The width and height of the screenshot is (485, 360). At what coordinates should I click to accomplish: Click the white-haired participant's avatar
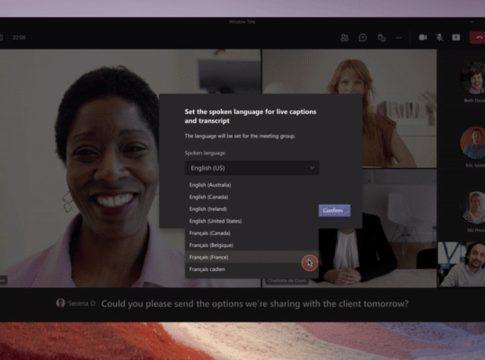(475, 207)
